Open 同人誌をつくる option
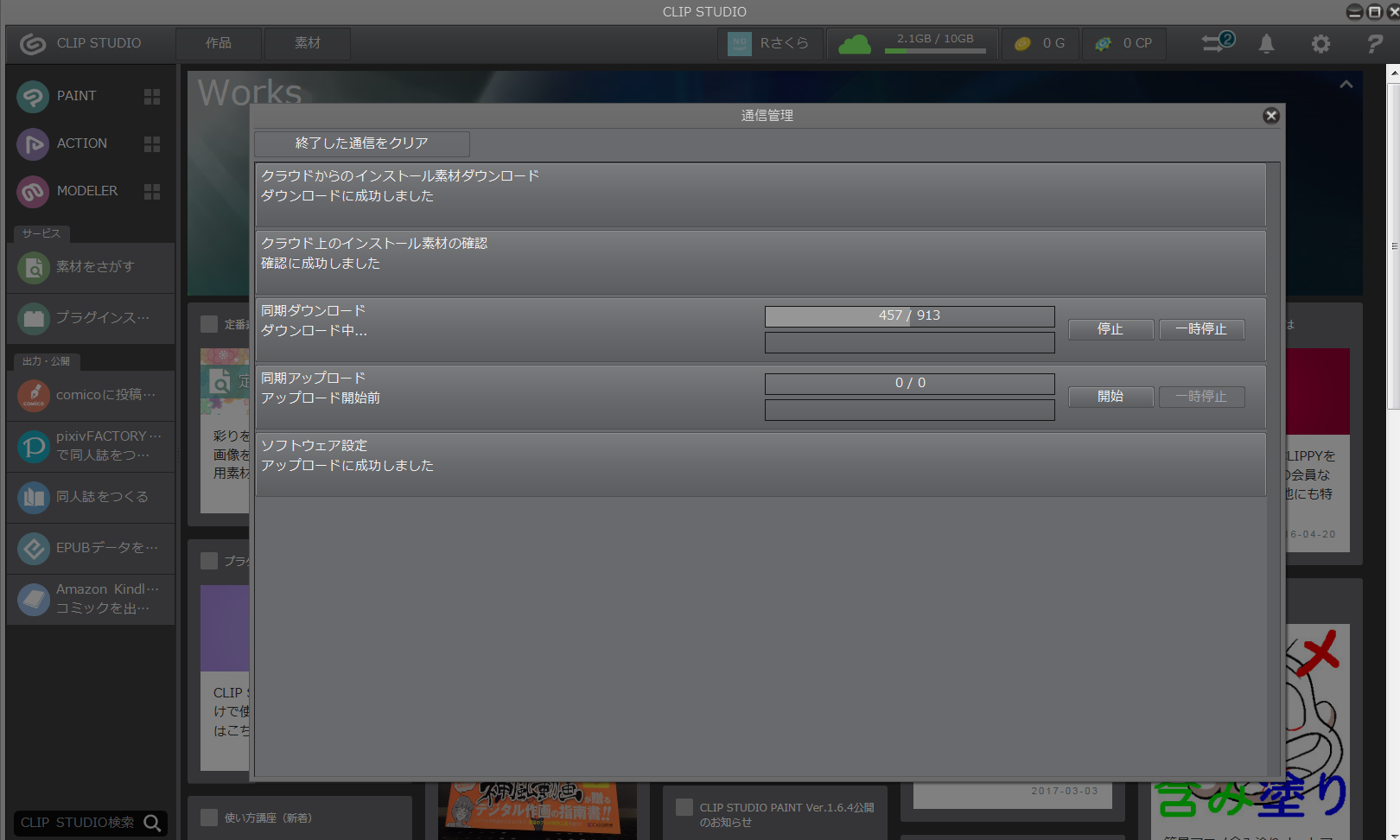 (x=91, y=498)
